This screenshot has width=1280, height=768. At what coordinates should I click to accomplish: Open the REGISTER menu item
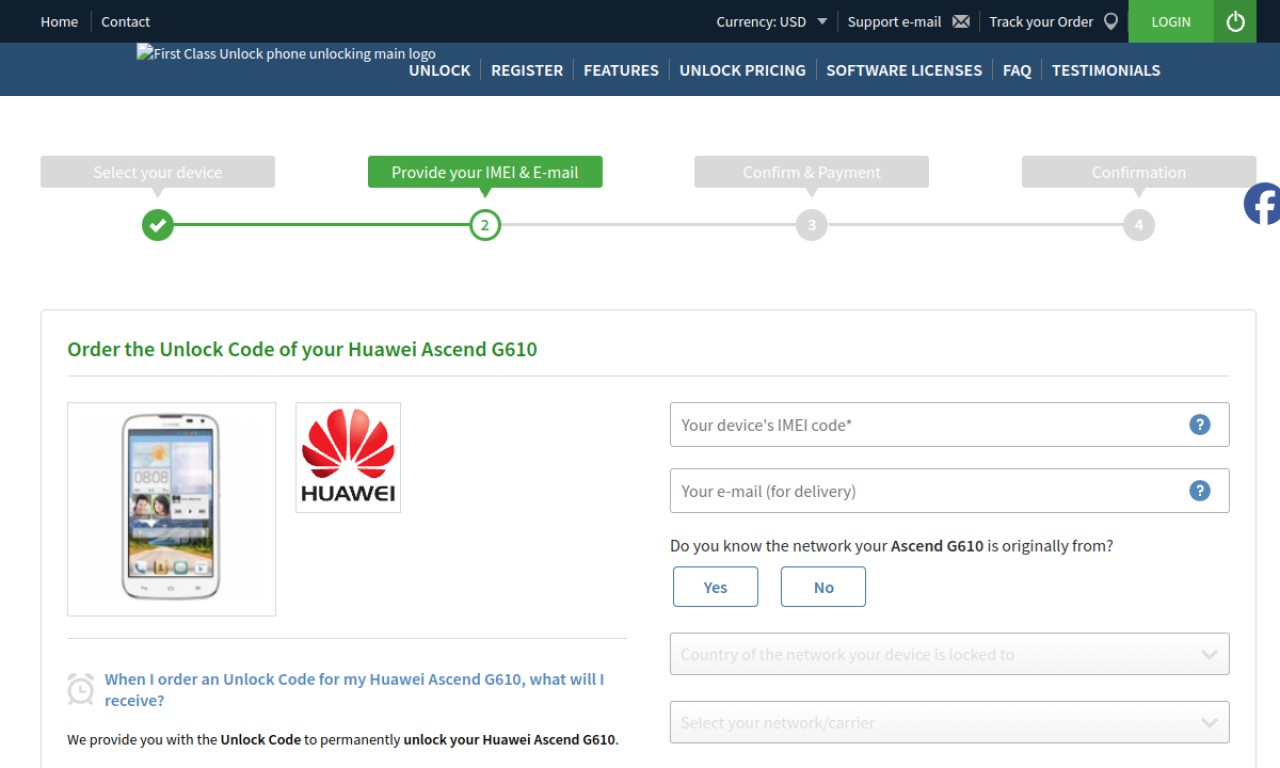click(x=527, y=70)
